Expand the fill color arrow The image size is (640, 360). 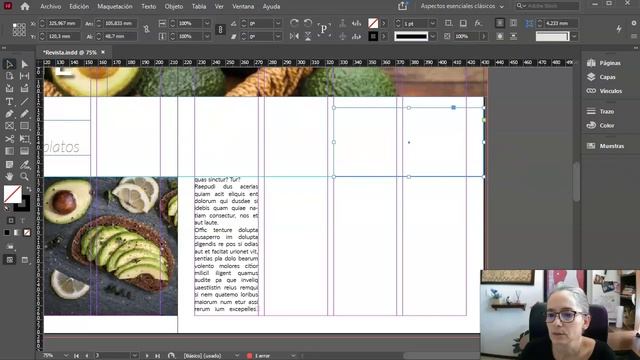pyautogui.click(x=384, y=23)
